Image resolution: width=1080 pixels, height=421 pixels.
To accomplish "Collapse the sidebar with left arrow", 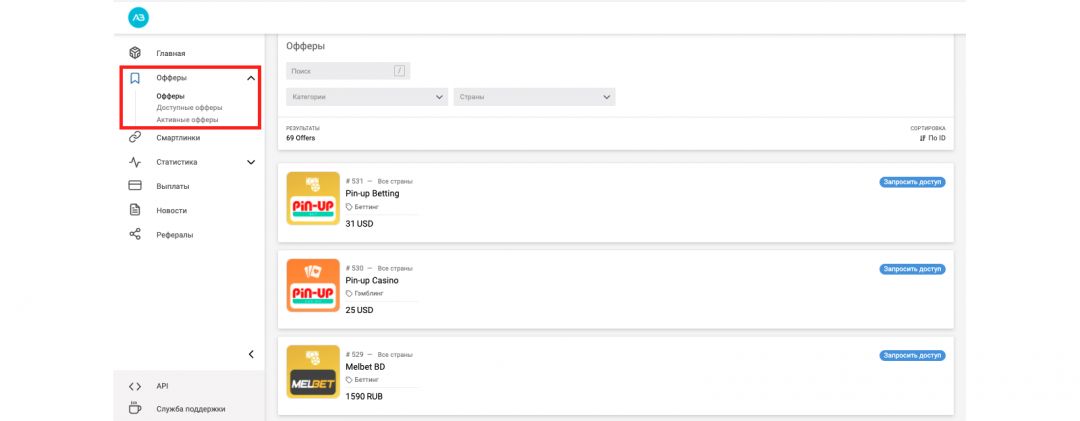I will 250,354.
